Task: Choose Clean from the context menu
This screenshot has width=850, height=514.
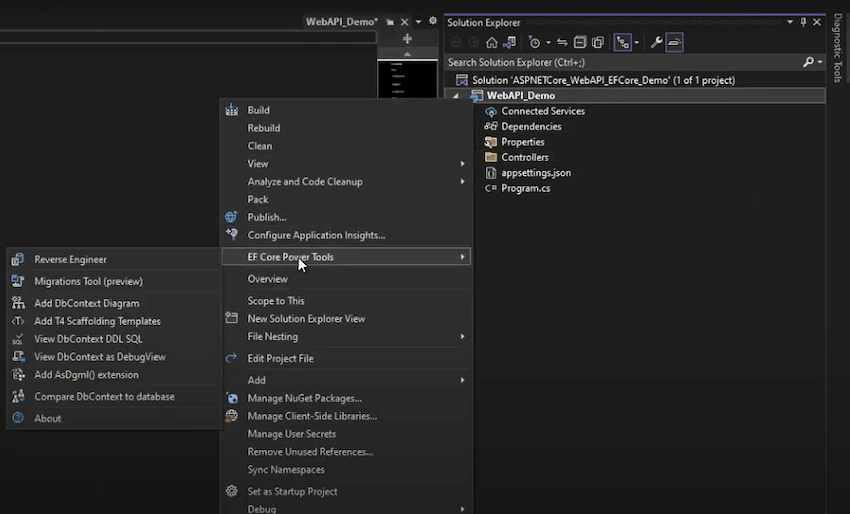Action: [x=346, y=146]
